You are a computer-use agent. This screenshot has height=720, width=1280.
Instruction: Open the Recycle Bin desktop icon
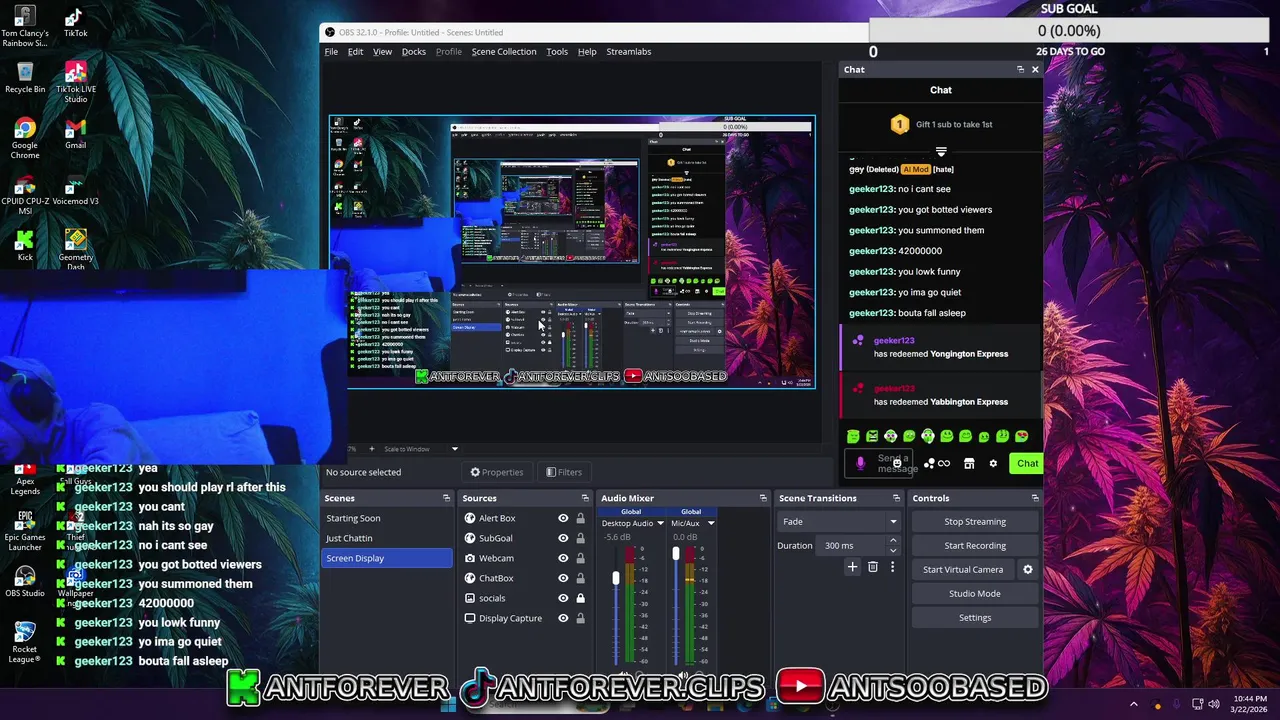point(25,77)
